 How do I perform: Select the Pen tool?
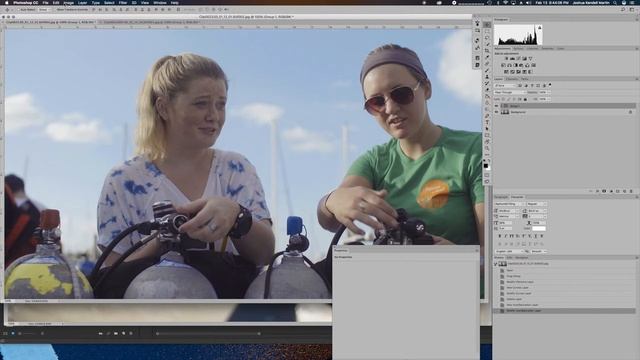(487, 116)
